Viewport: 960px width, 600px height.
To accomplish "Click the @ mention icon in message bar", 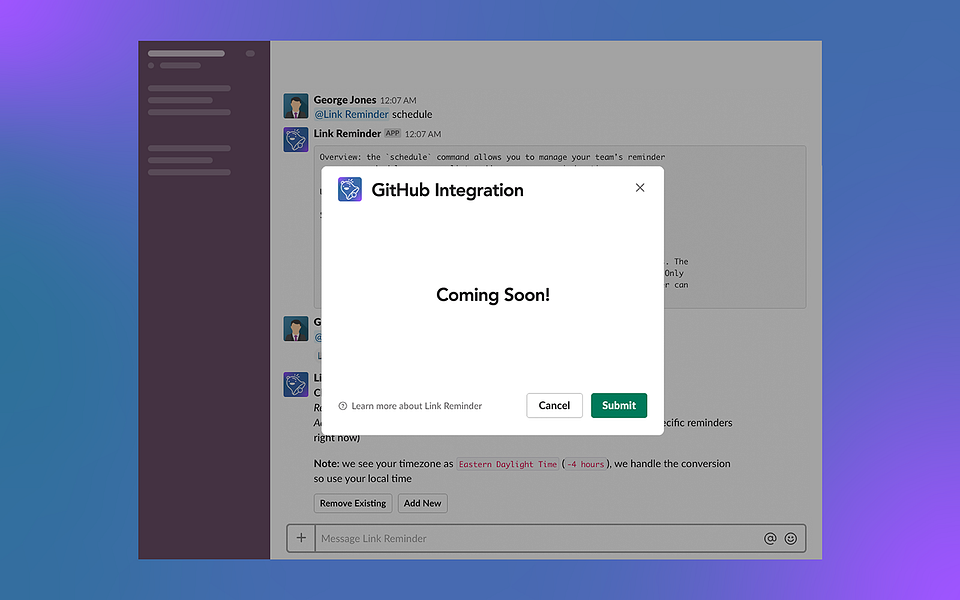I will coord(770,538).
